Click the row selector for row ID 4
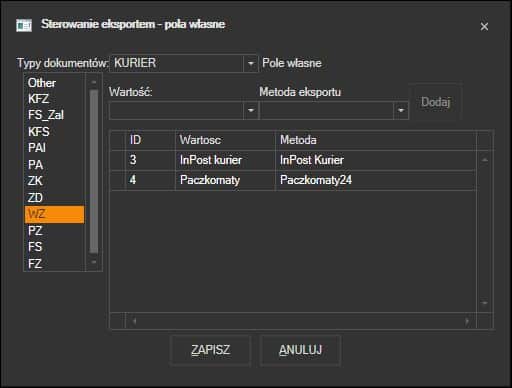 118,180
